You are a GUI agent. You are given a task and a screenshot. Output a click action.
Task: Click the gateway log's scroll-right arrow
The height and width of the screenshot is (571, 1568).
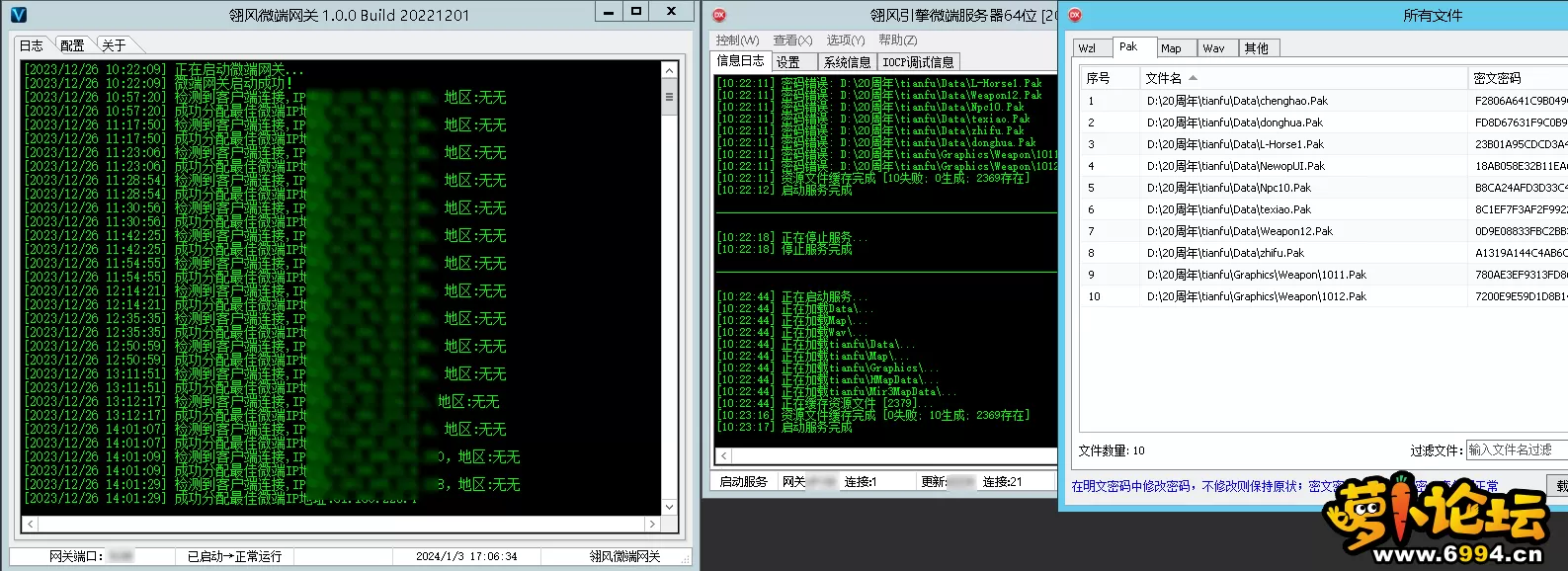point(652,524)
